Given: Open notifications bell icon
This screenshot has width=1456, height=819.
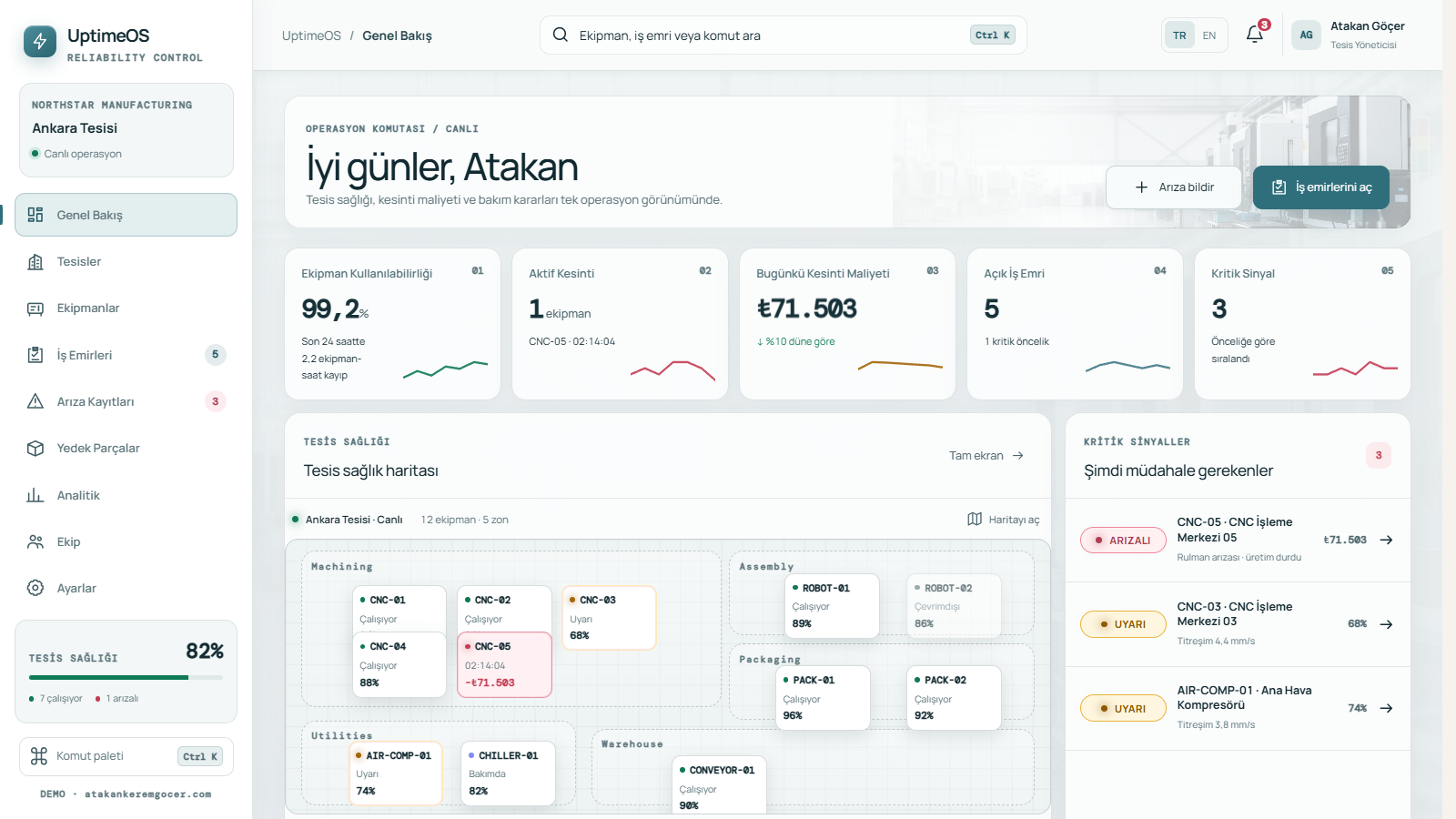Looking at the screenshot, I should [1255, 35].
